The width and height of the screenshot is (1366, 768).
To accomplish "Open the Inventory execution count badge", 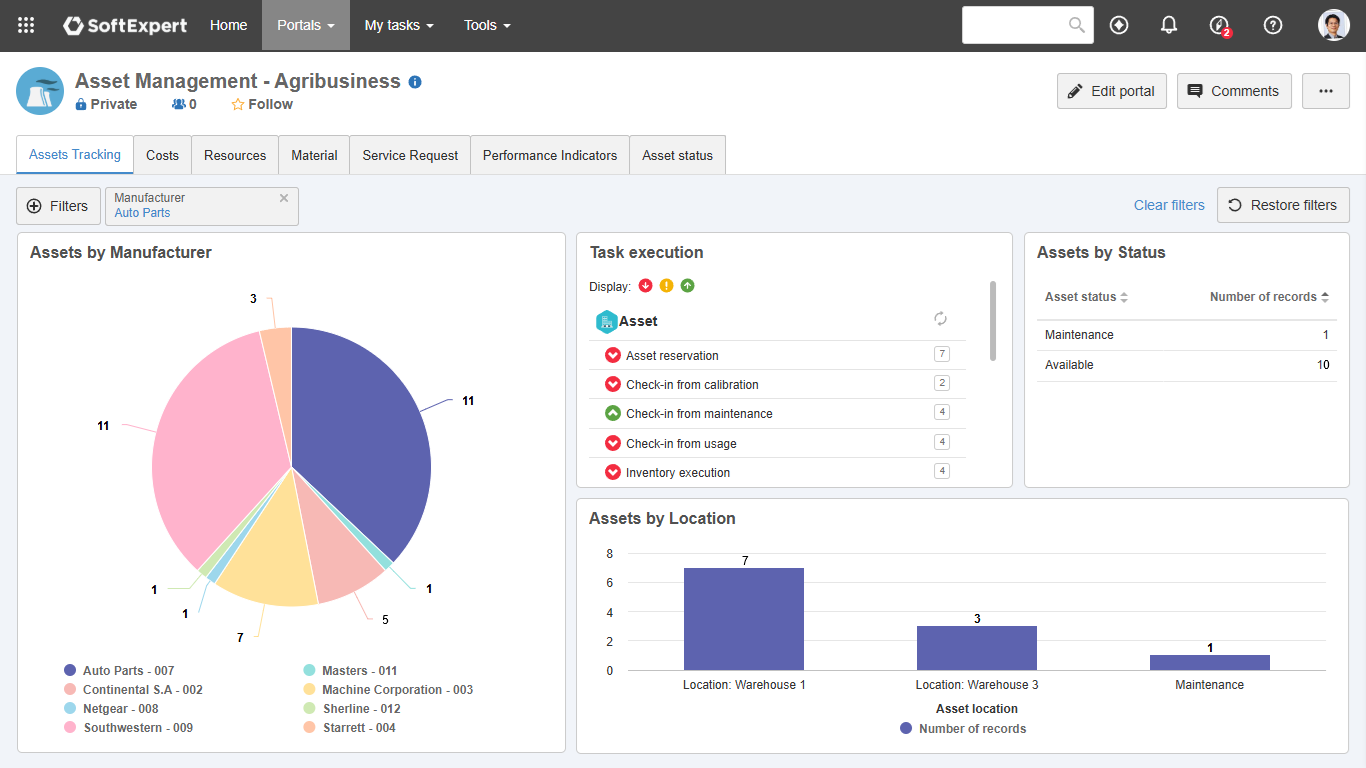I will pos(941,471).
